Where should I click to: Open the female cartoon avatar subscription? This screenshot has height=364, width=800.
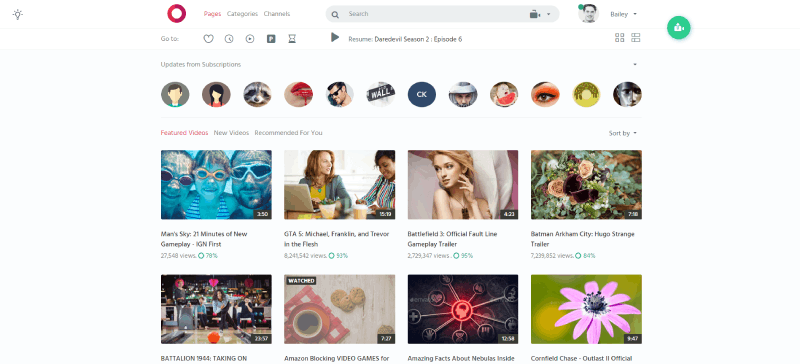[x=216, y=94]
